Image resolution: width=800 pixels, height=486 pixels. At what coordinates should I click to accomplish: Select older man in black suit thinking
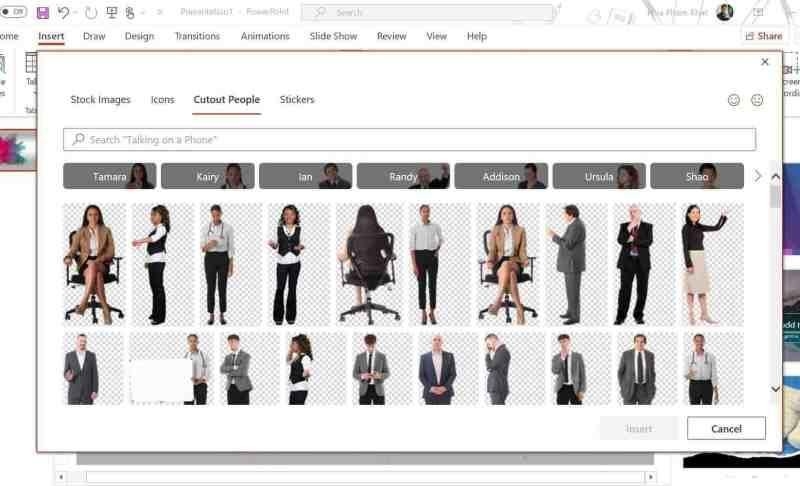pyautogui.click(x=644, y=264)
